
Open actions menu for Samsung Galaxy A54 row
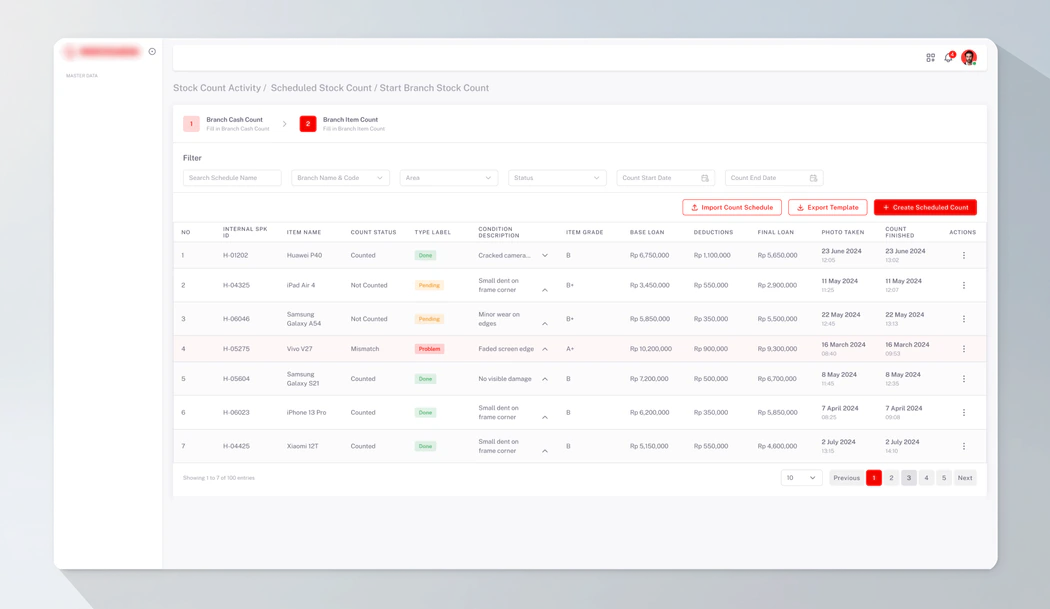(x=964, y=319)
